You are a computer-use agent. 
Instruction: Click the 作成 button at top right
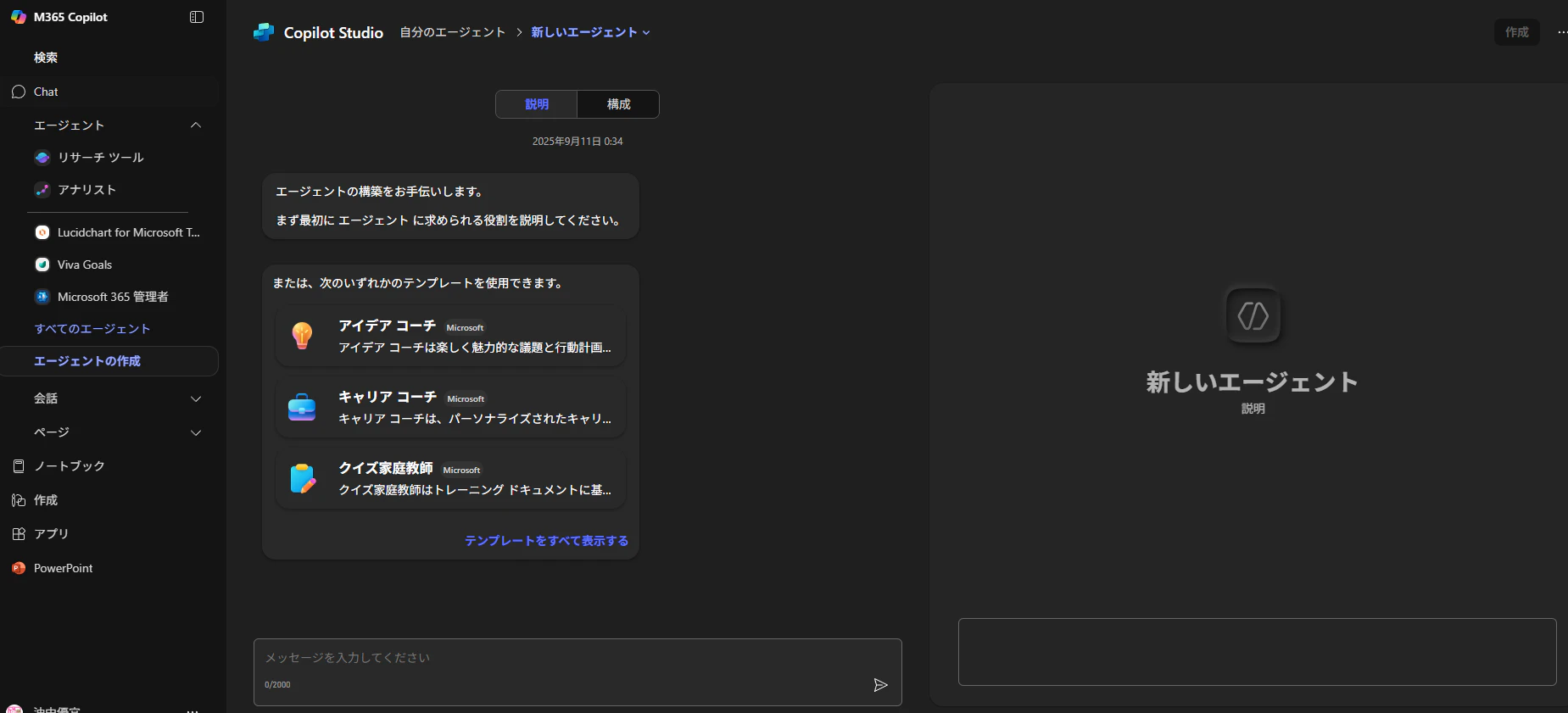coord(1517,32)
